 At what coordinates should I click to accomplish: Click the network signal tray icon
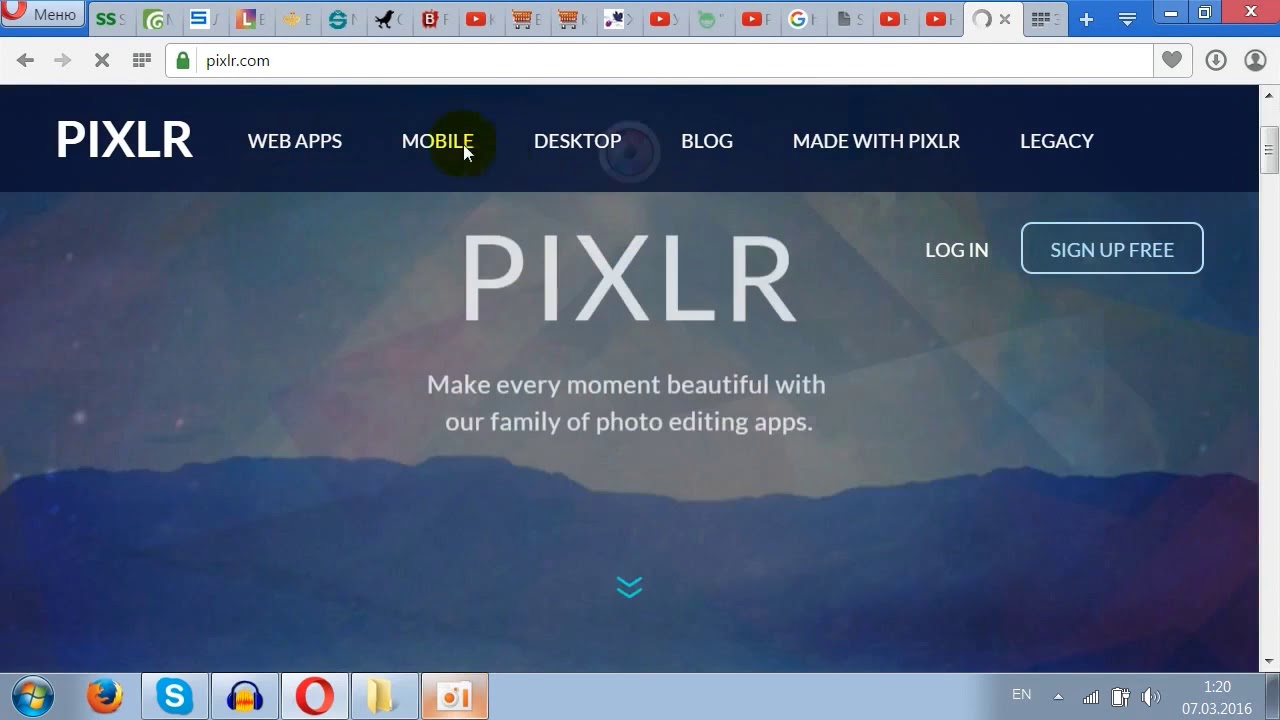pos(1091,697)
